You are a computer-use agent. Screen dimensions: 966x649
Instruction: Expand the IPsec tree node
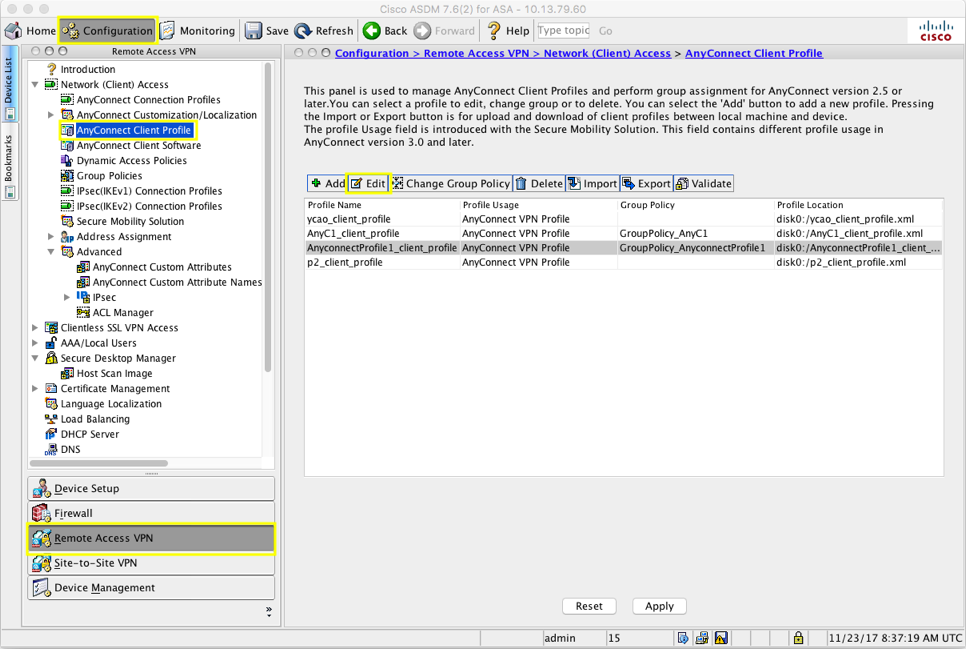click(67, 298)
